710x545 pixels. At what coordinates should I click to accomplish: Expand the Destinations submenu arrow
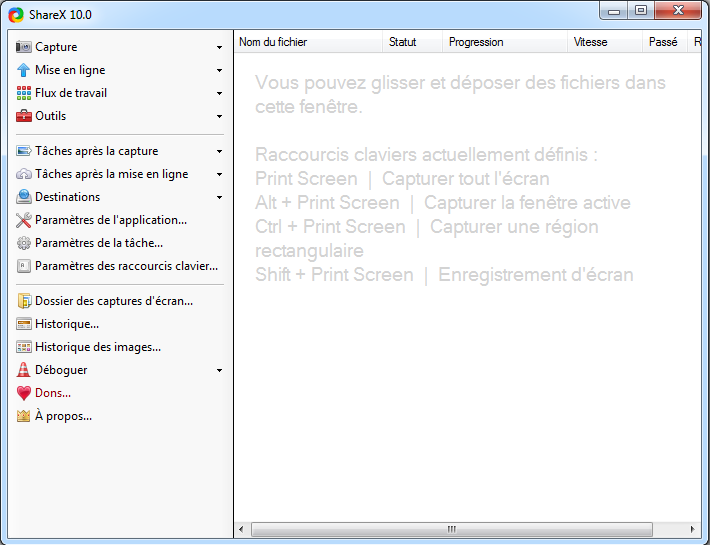tap(219, 198)
